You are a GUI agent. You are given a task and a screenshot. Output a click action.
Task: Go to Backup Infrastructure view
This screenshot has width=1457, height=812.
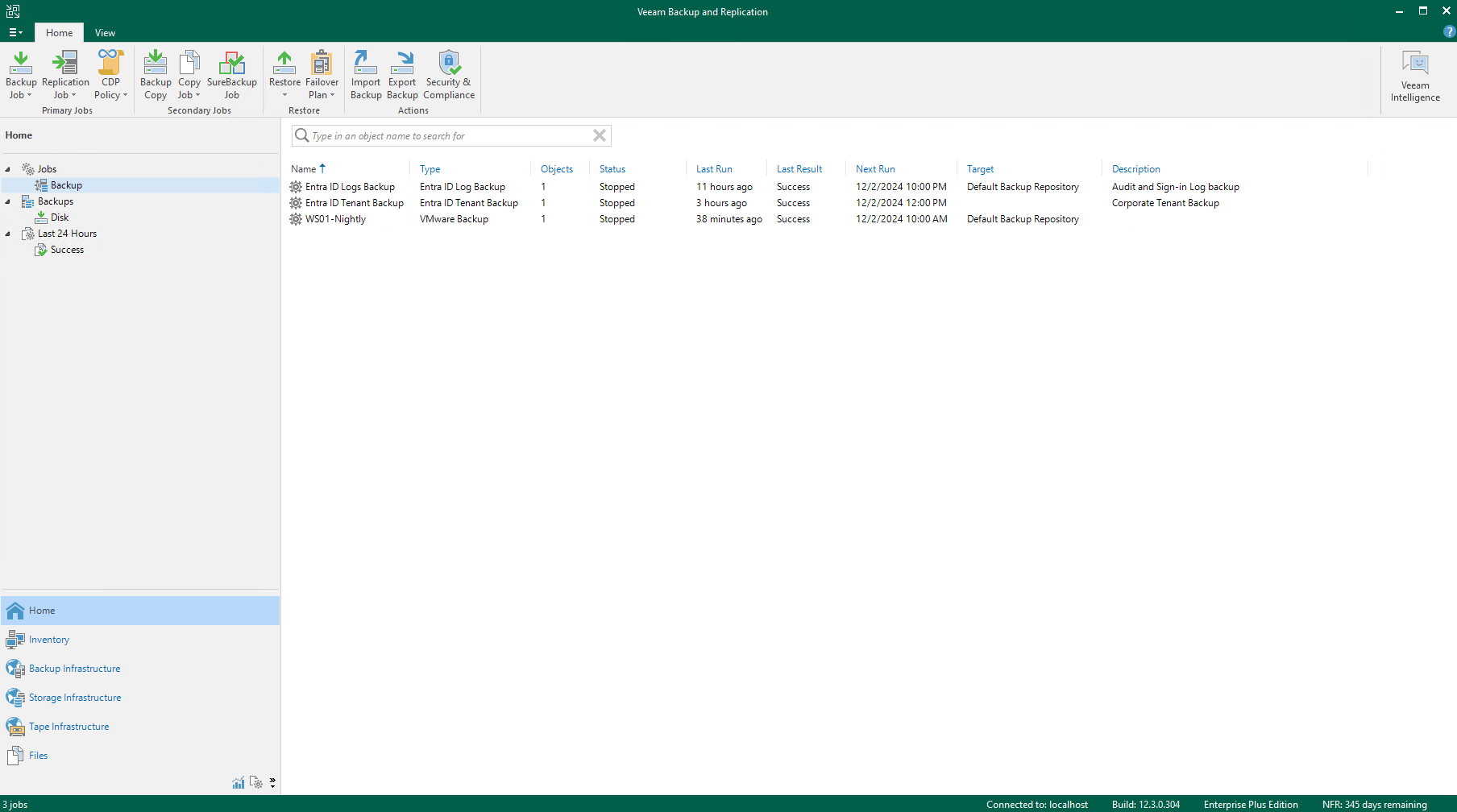tap(74, 669)
